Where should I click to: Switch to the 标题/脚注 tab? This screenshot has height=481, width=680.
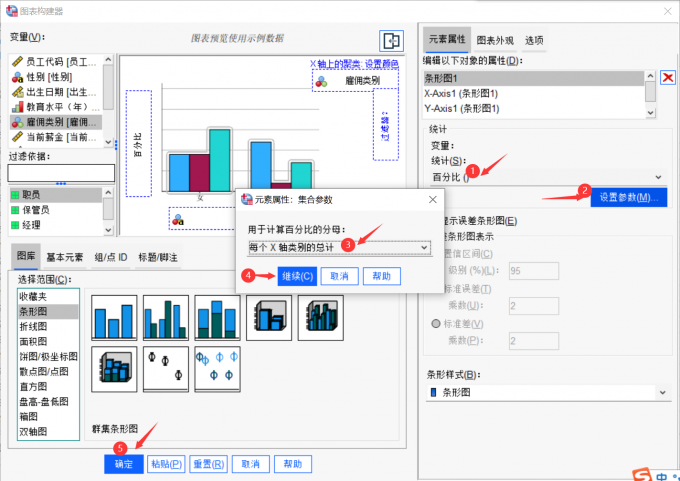(158, 257)
